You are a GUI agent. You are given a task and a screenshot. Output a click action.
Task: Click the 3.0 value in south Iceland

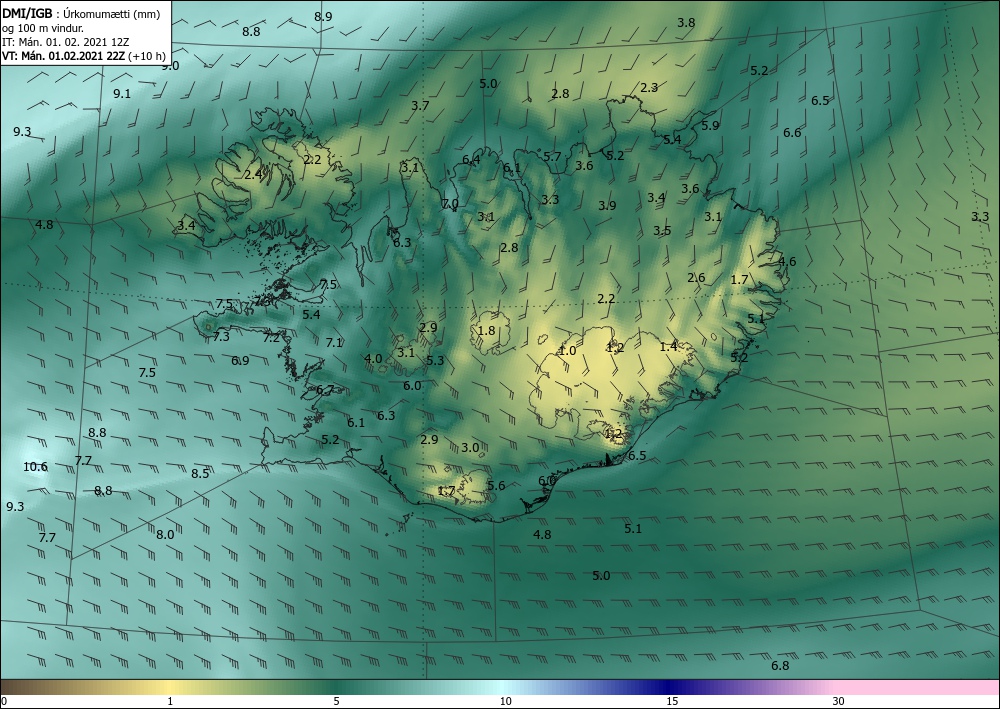(x=470, y=448)
